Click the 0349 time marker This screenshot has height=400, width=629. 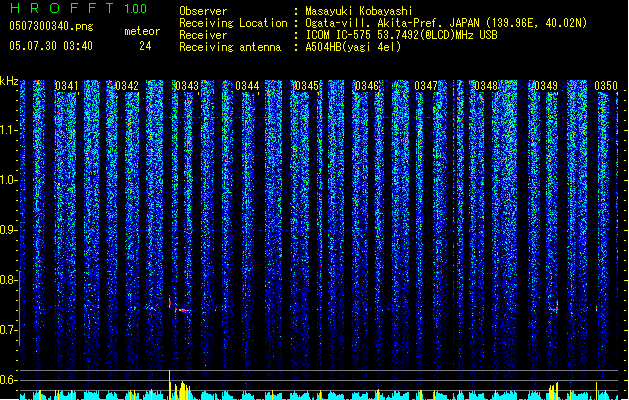click(546, 86)
